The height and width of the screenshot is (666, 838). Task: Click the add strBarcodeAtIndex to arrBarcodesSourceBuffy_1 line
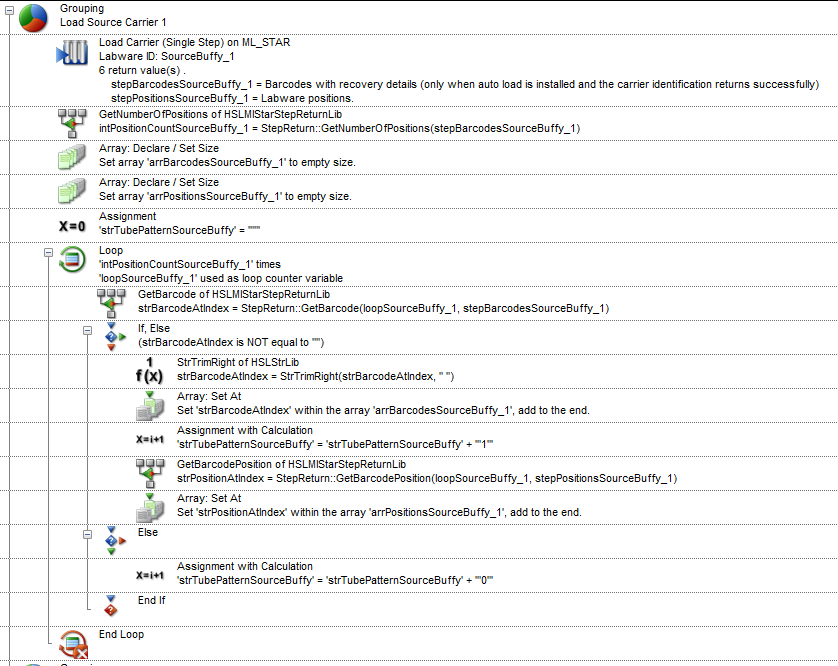pyautogui.click(x=383, y=411)
